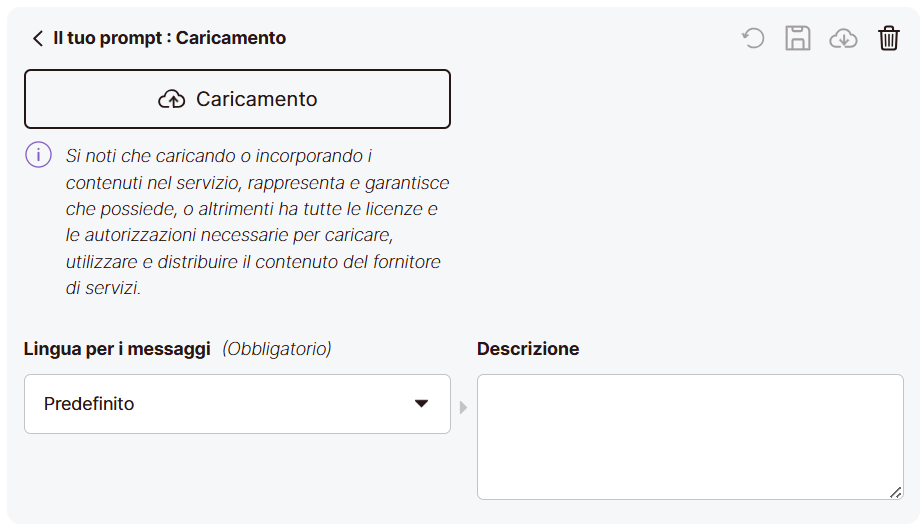Image resolution: width=924 pixels, height=525 pixels.
Task: Click the Predefinito value text
Action: click(x=89, y=404)
